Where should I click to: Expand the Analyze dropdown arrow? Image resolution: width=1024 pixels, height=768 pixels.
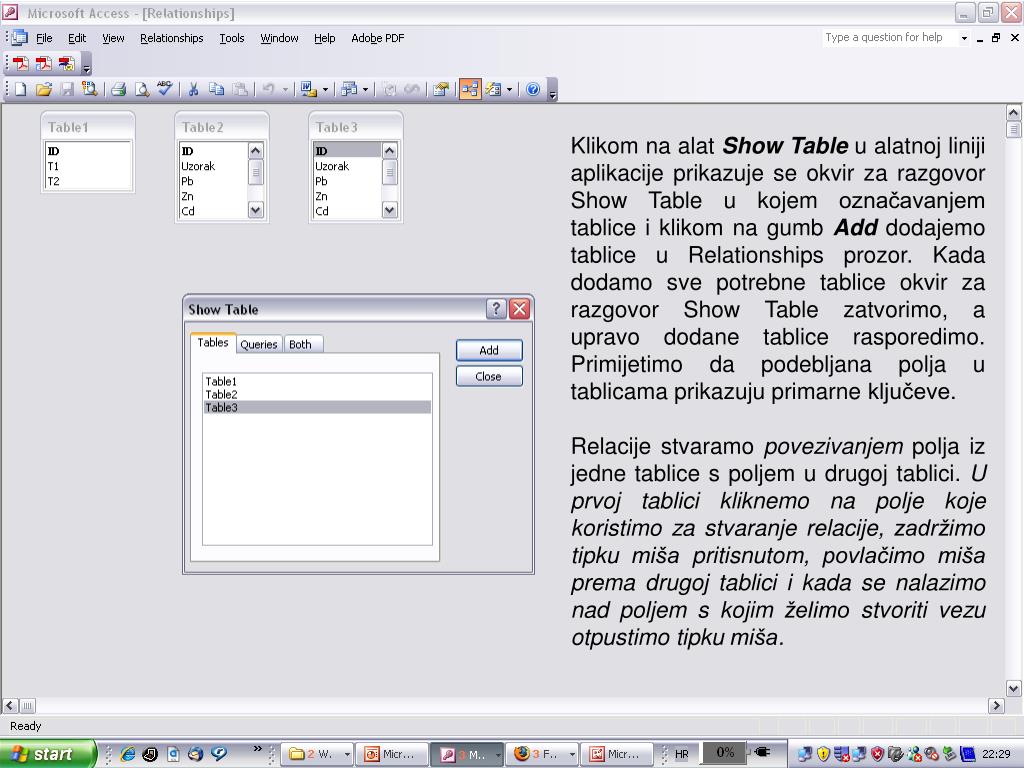coord(366,89)
